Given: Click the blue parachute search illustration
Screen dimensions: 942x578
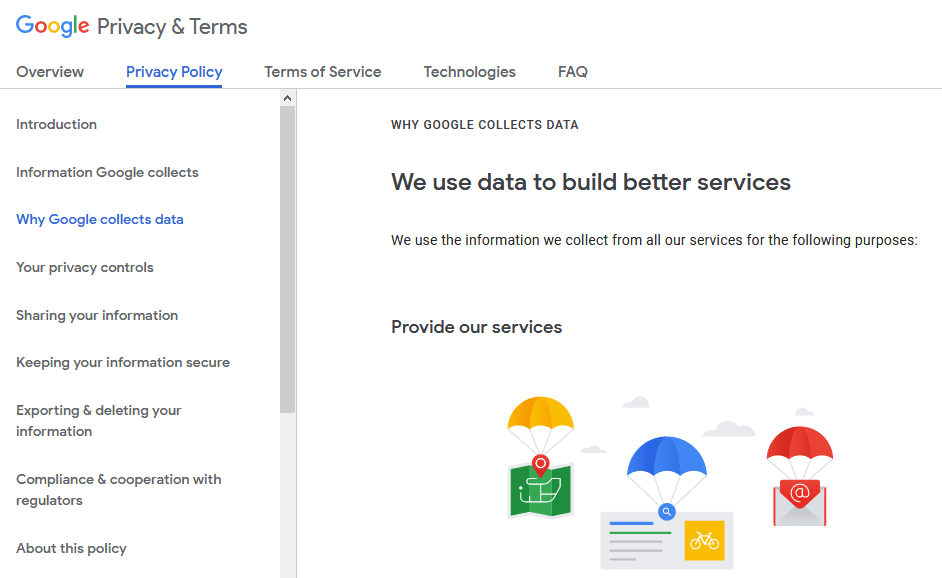Looking at the screenshot, I should pos(667,502).
